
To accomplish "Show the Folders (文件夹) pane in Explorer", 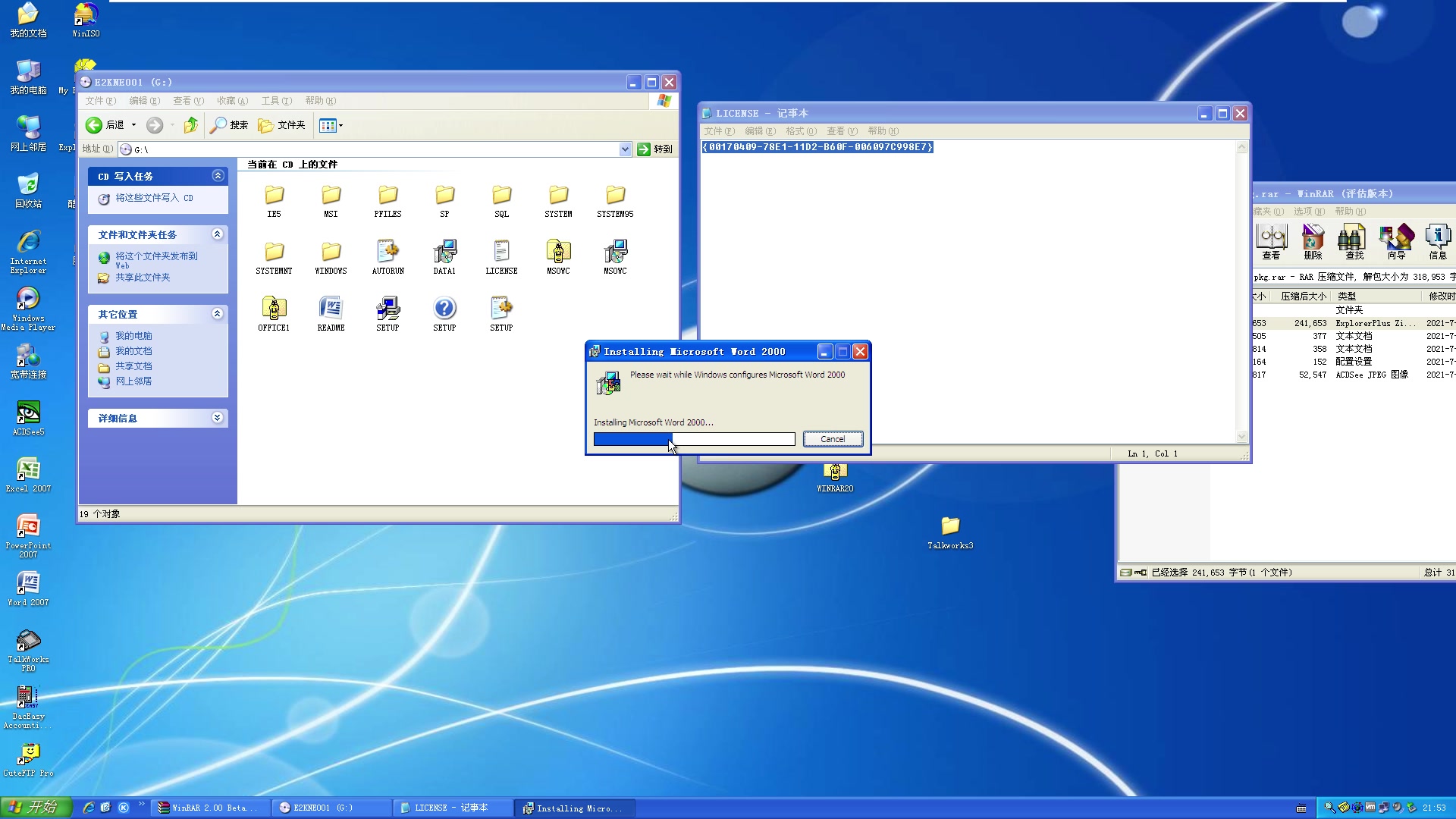I will tap(281, 124).
